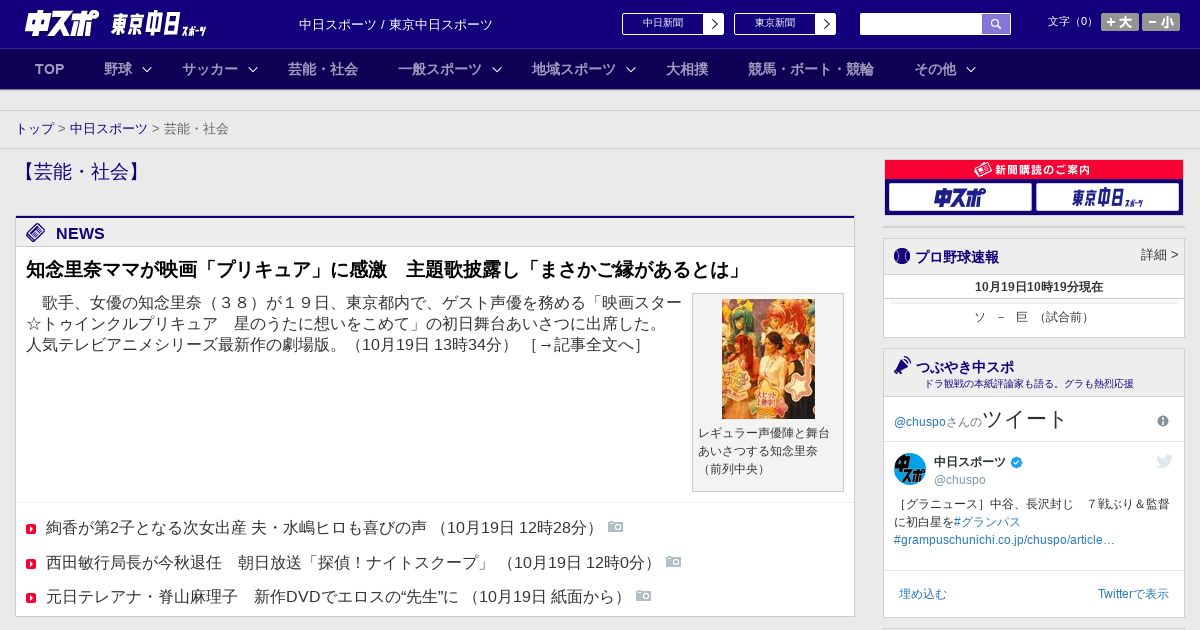Expand the 野球 dropdown chevron

pyautogui.click(x=147, y=69)
